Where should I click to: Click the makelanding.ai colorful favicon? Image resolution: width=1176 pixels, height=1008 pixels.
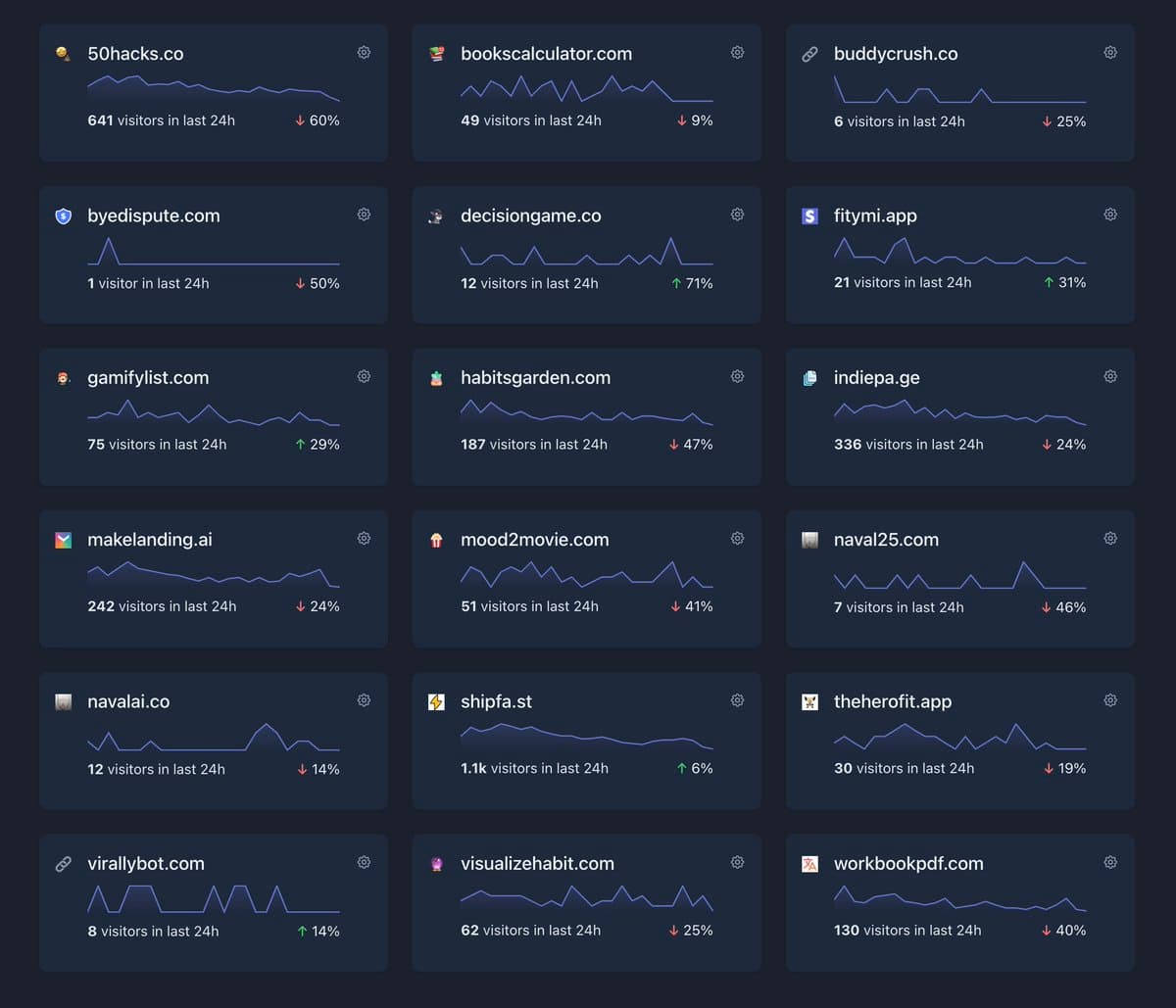pos(64,540)
